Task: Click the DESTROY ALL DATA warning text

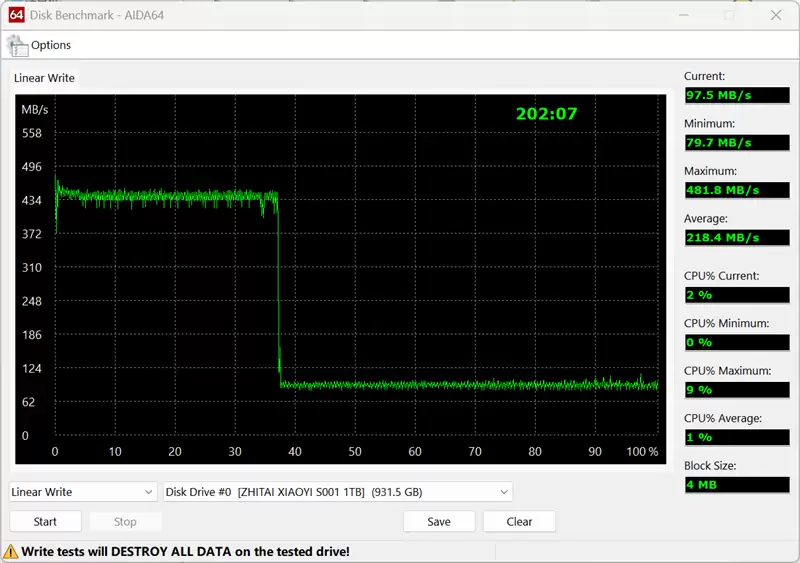Action: pos(186,552)
